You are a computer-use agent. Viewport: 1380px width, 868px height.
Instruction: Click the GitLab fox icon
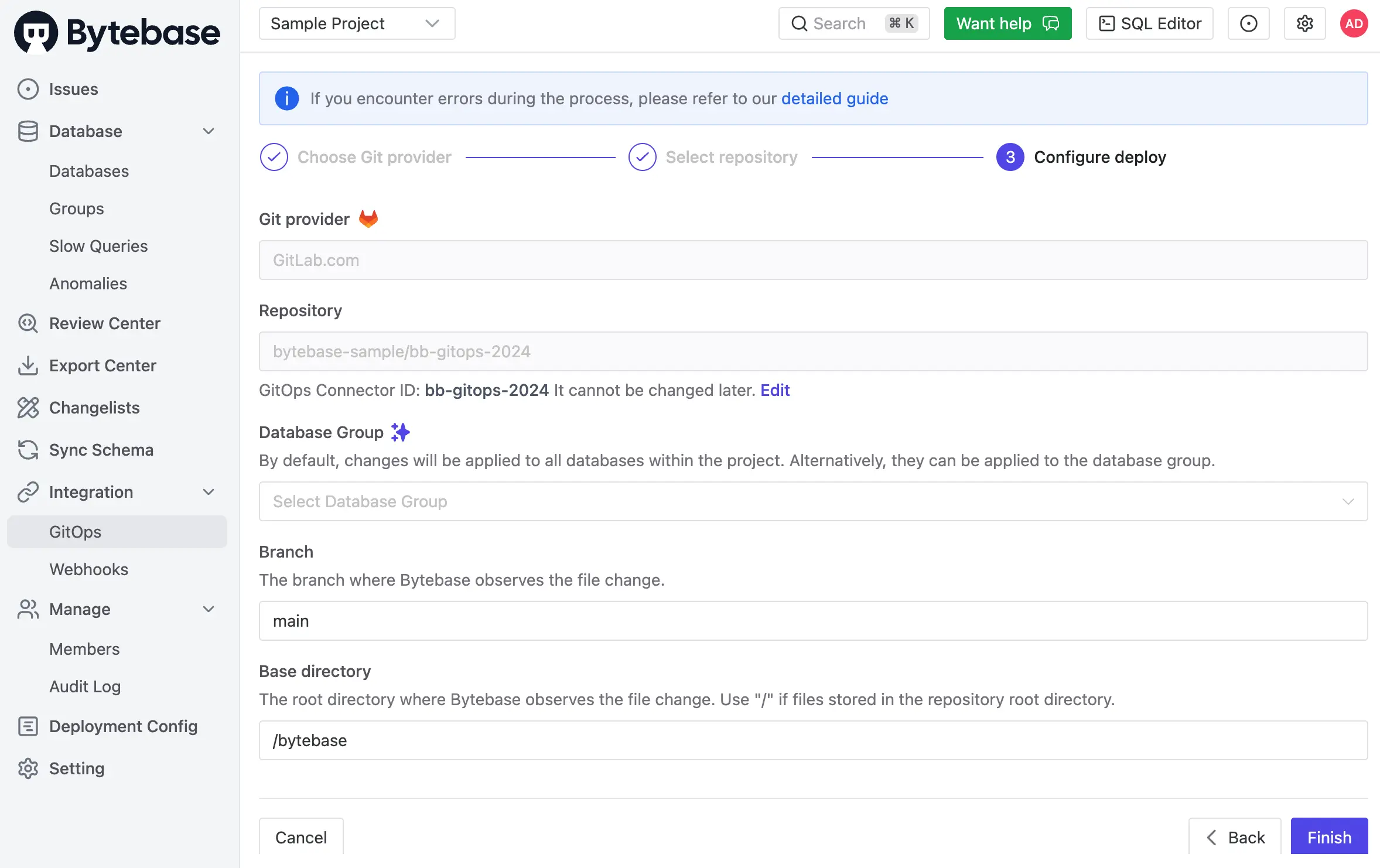tap(368, 219)
